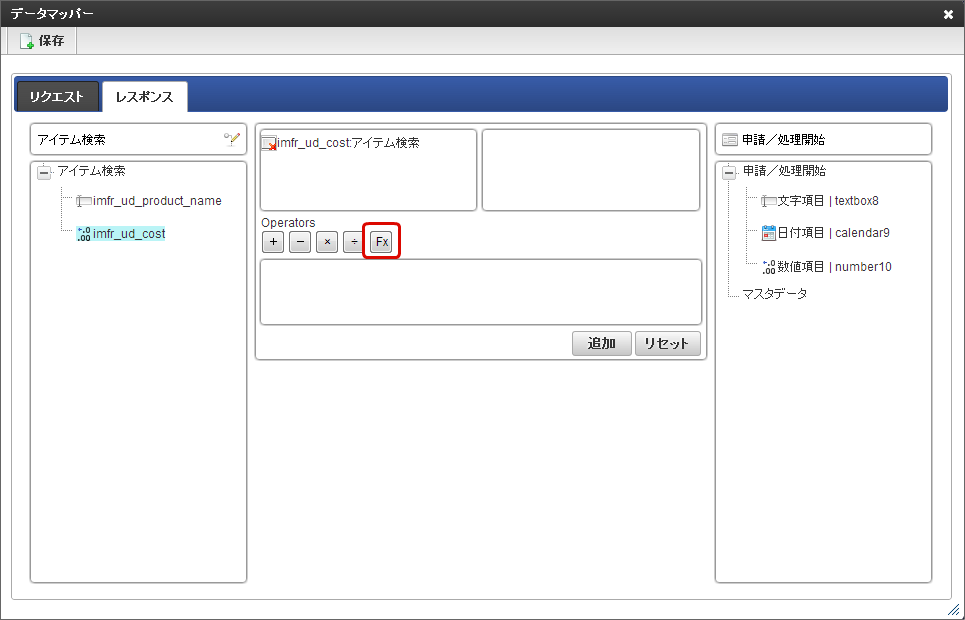Click the アイテム検索 header field on the left
Image resolution: width=965 pixels, height=620 pixels.
click(138, 139)
